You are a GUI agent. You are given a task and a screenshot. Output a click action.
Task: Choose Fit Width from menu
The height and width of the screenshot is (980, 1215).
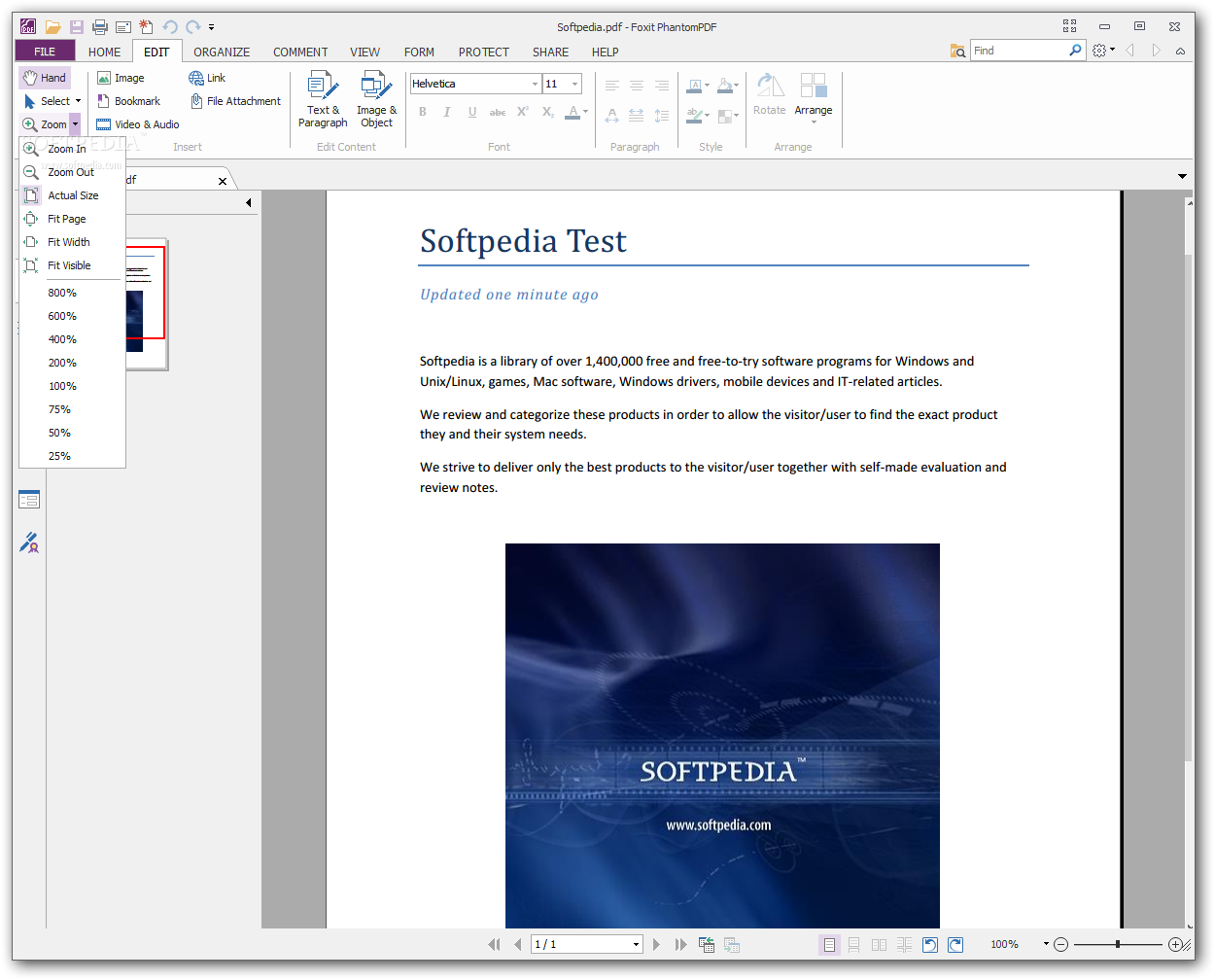[72, 242]
